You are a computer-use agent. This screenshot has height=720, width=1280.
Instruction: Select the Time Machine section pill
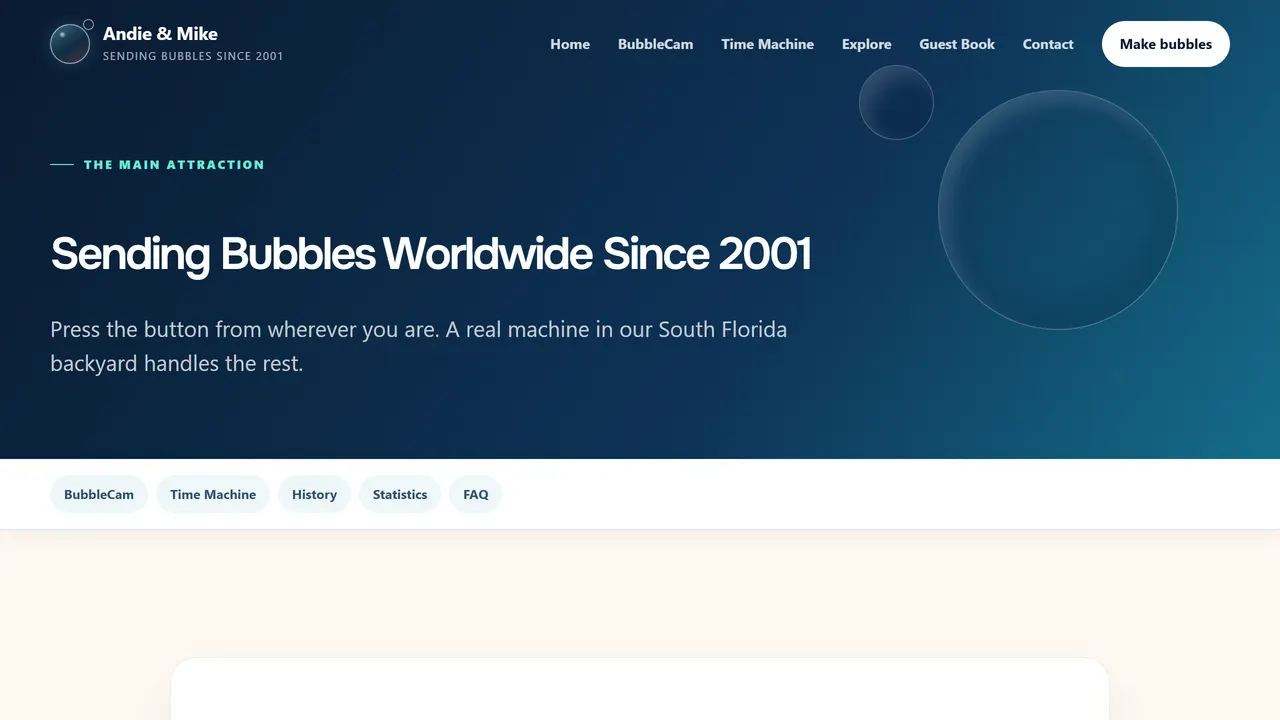[x=213, y=494]
